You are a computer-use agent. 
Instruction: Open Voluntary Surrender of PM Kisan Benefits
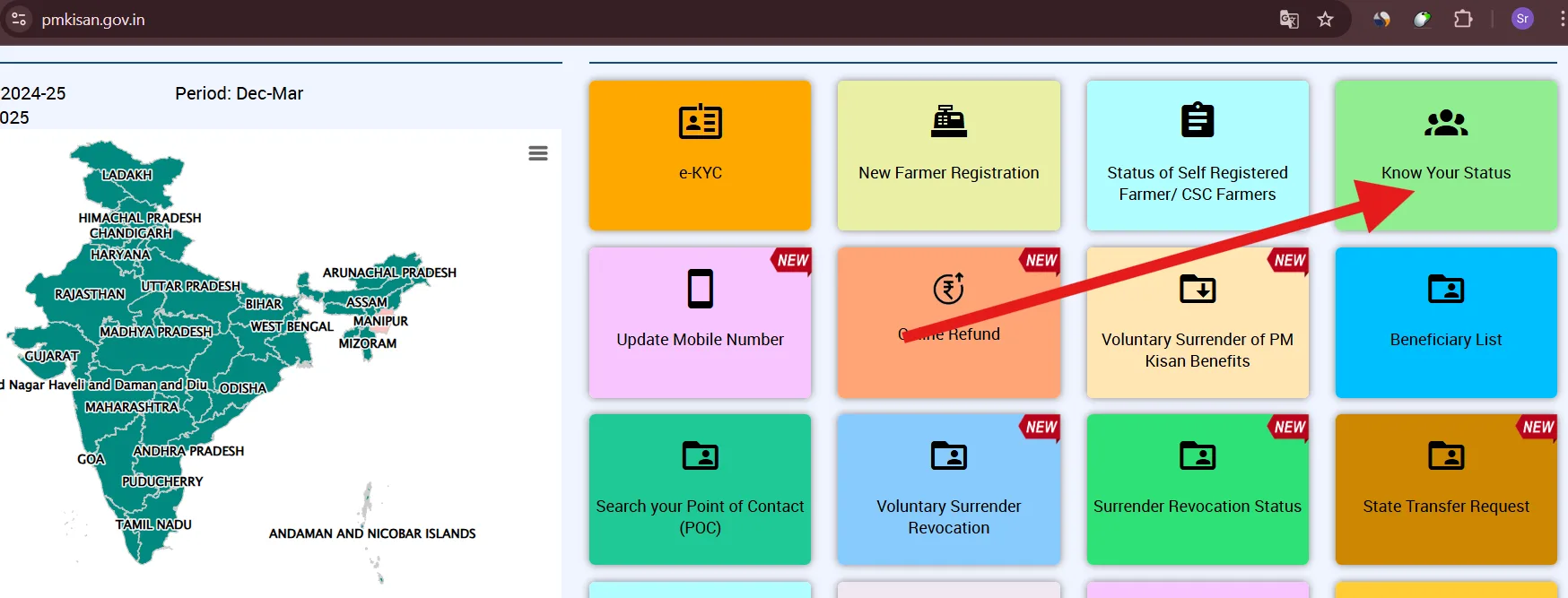coord(1198,351)
